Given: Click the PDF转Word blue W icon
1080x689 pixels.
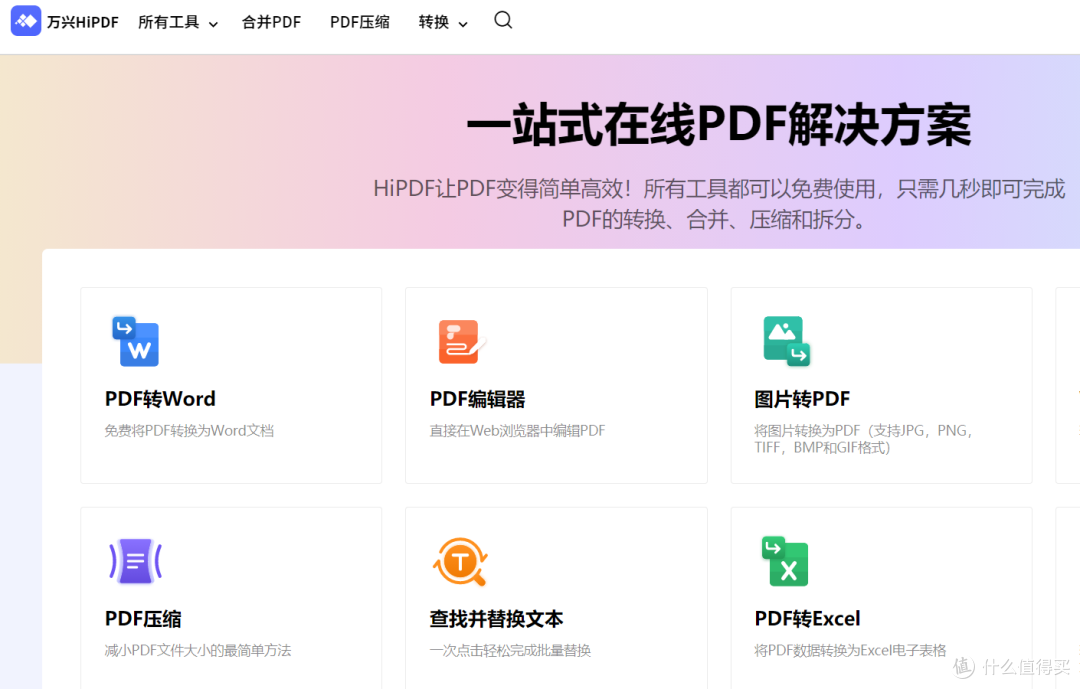Looking at the screenshot, I should point(136,341).
